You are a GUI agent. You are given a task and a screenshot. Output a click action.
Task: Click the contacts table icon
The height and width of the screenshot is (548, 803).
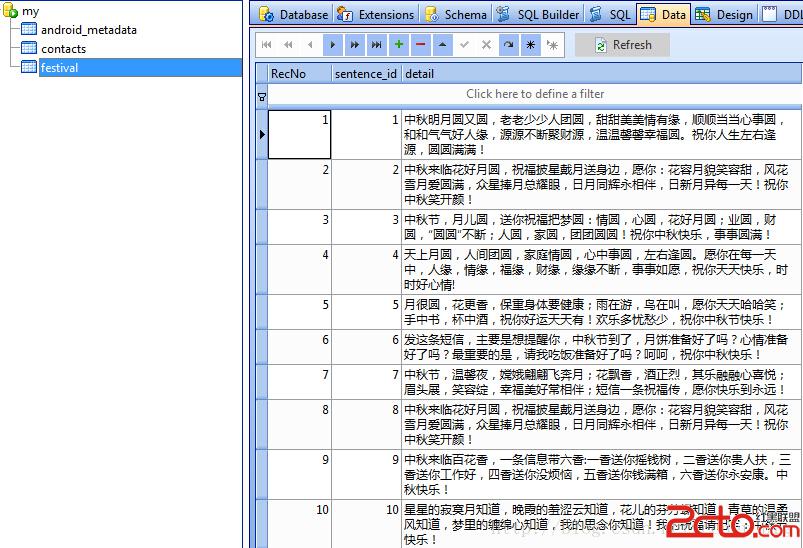coord(29,48)
